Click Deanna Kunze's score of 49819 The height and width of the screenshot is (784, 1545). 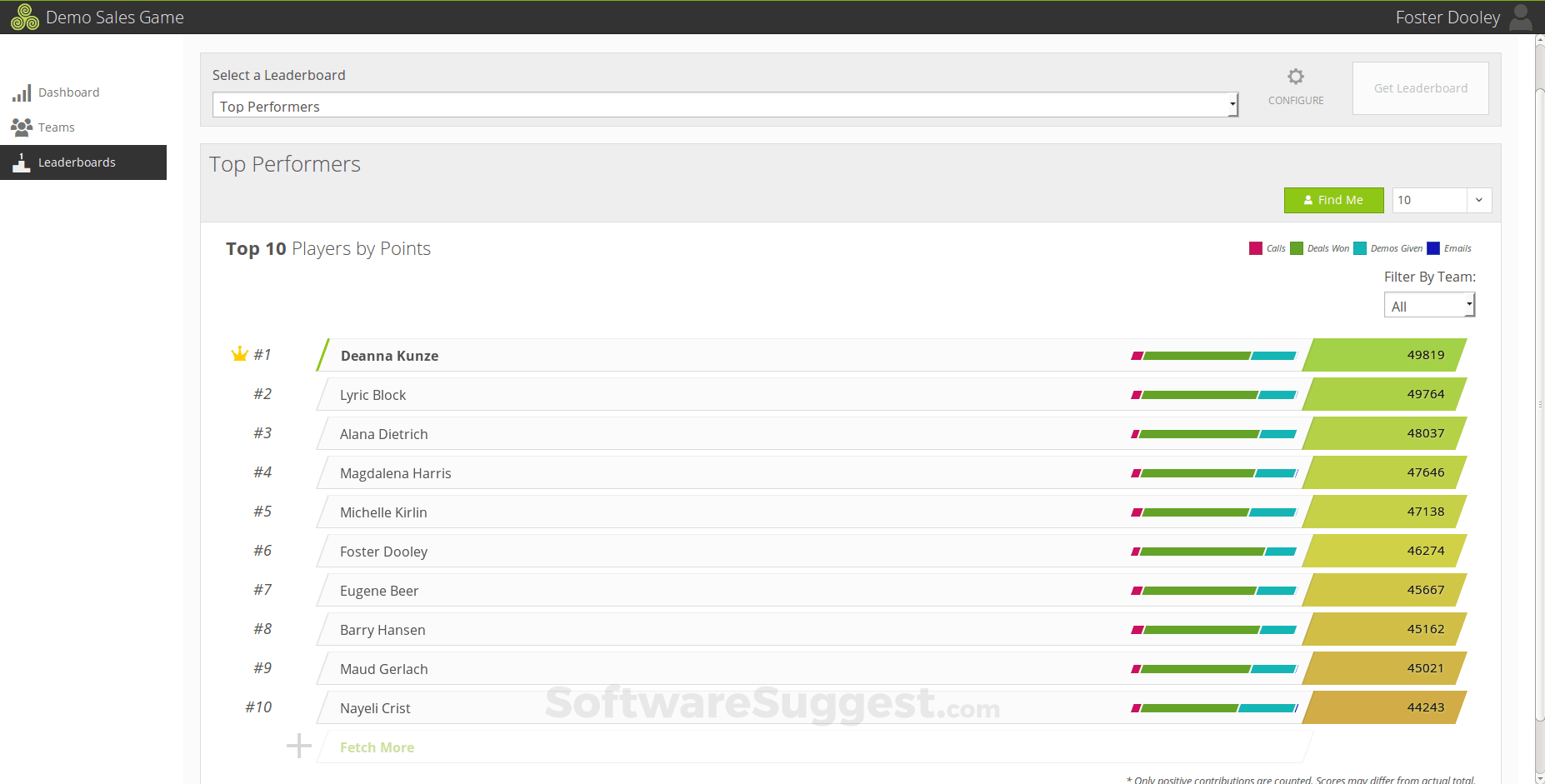[1425, 355]
